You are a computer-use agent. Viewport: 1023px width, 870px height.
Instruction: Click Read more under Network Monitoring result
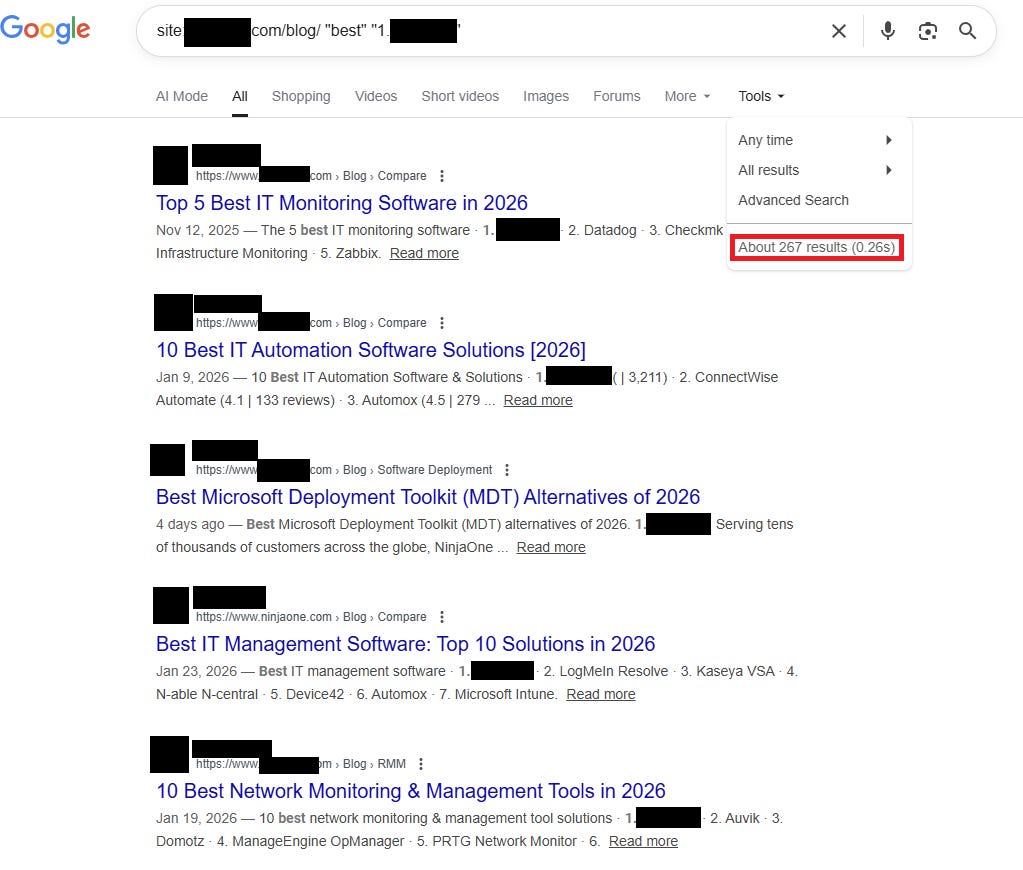(x=643, y=841)
